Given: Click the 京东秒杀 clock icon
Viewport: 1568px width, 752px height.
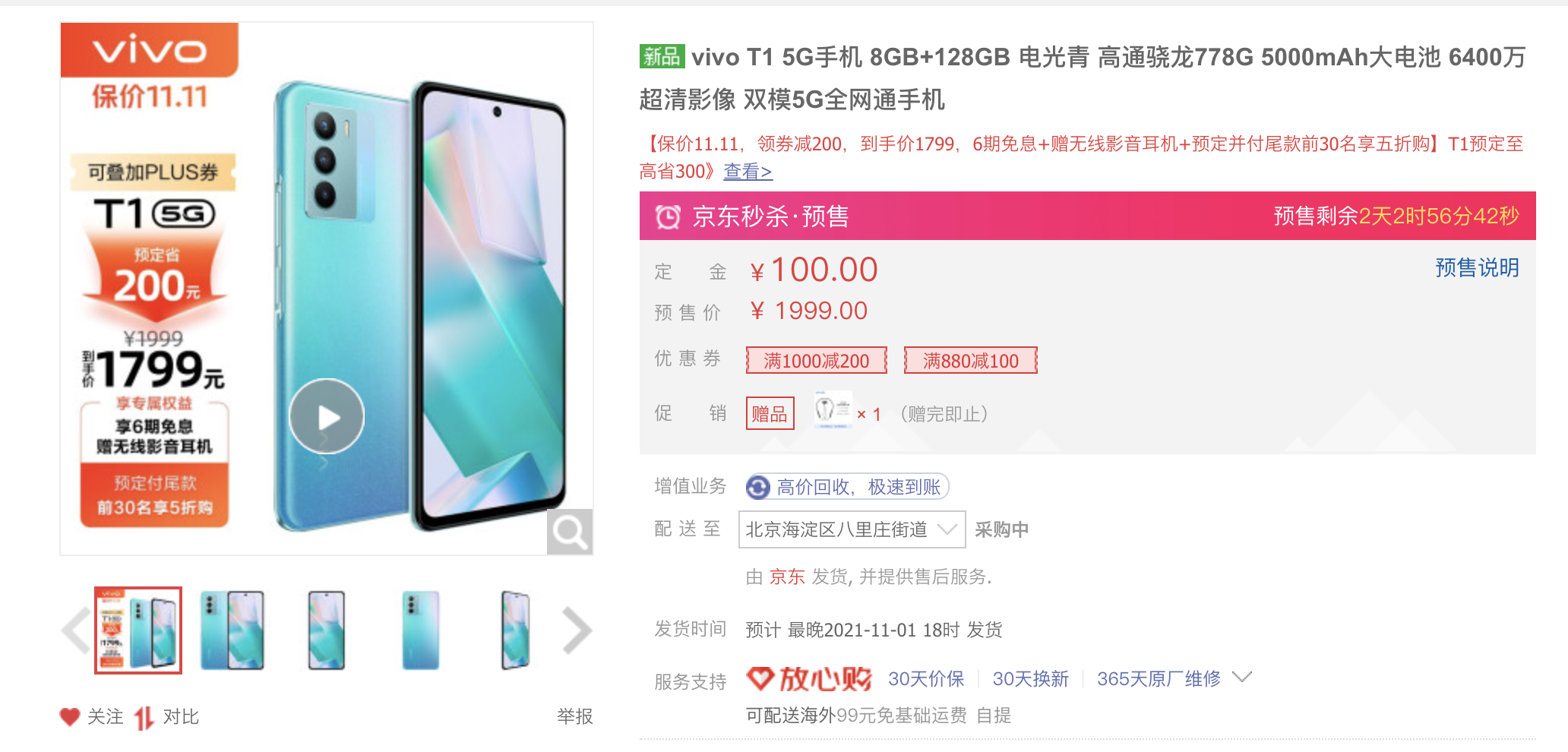Looking at the screenshot, I should [669, 216].
